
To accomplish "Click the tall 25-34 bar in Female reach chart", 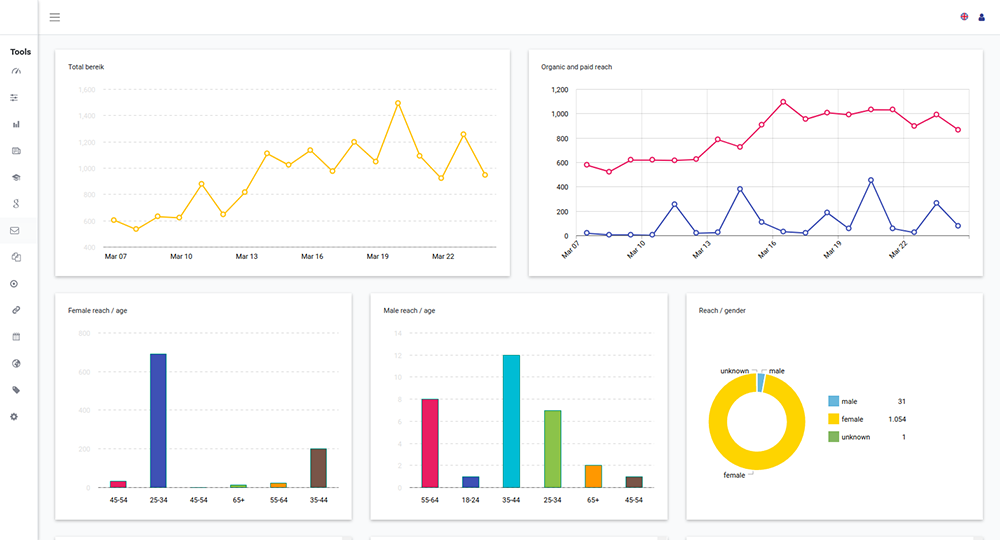I will [158, 420].
